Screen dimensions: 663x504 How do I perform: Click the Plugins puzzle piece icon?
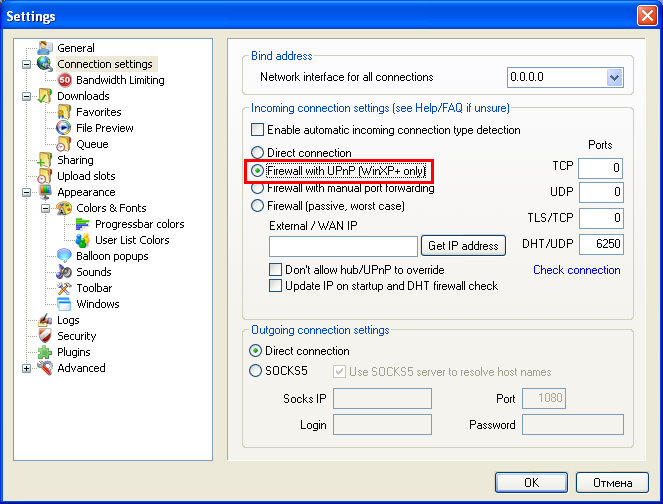45,352
